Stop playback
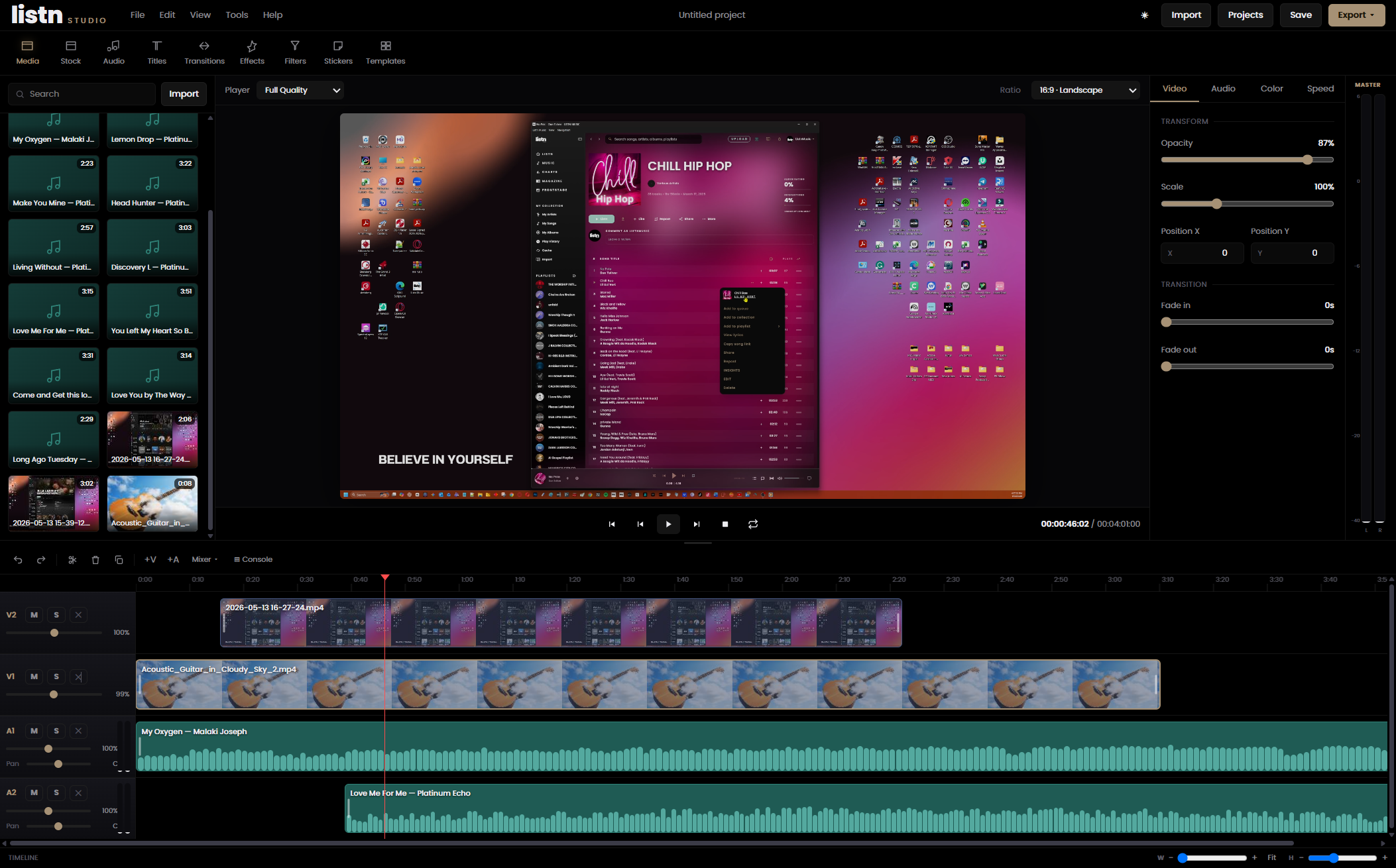The width and height of the screenshot is (1396, 868). [725, 524]
